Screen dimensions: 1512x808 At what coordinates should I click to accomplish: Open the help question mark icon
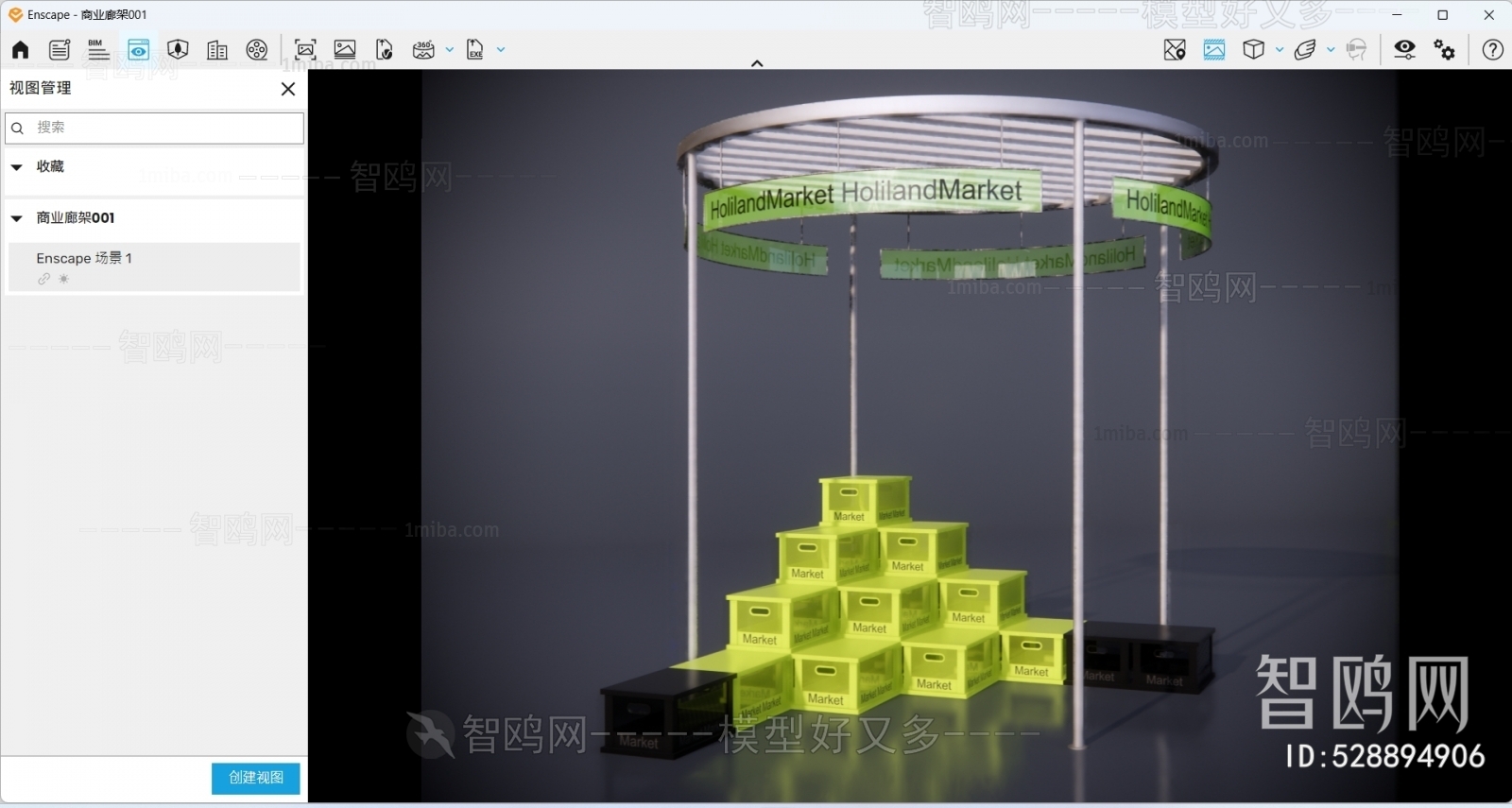(x=1492, y=50)
